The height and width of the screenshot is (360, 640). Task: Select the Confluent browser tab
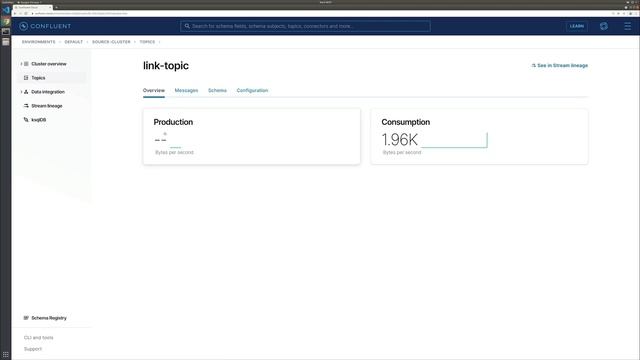[32, 7]
